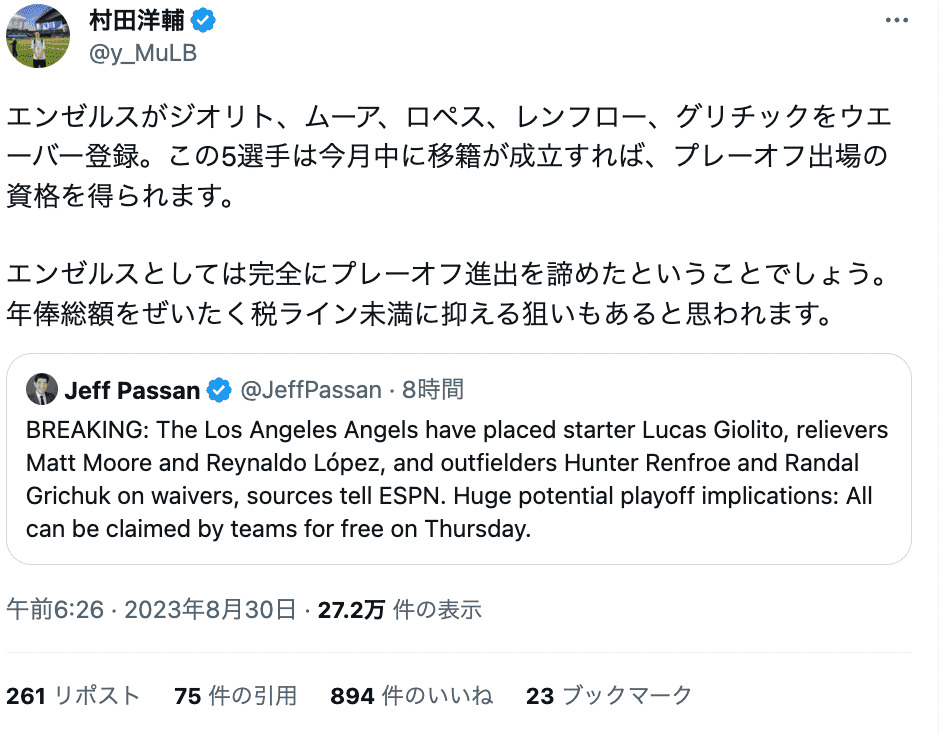Open 村田洋輔's profile picture
The height and width of the screenshot is (734, 948).
pyautogui.click(x=37, y=36)
